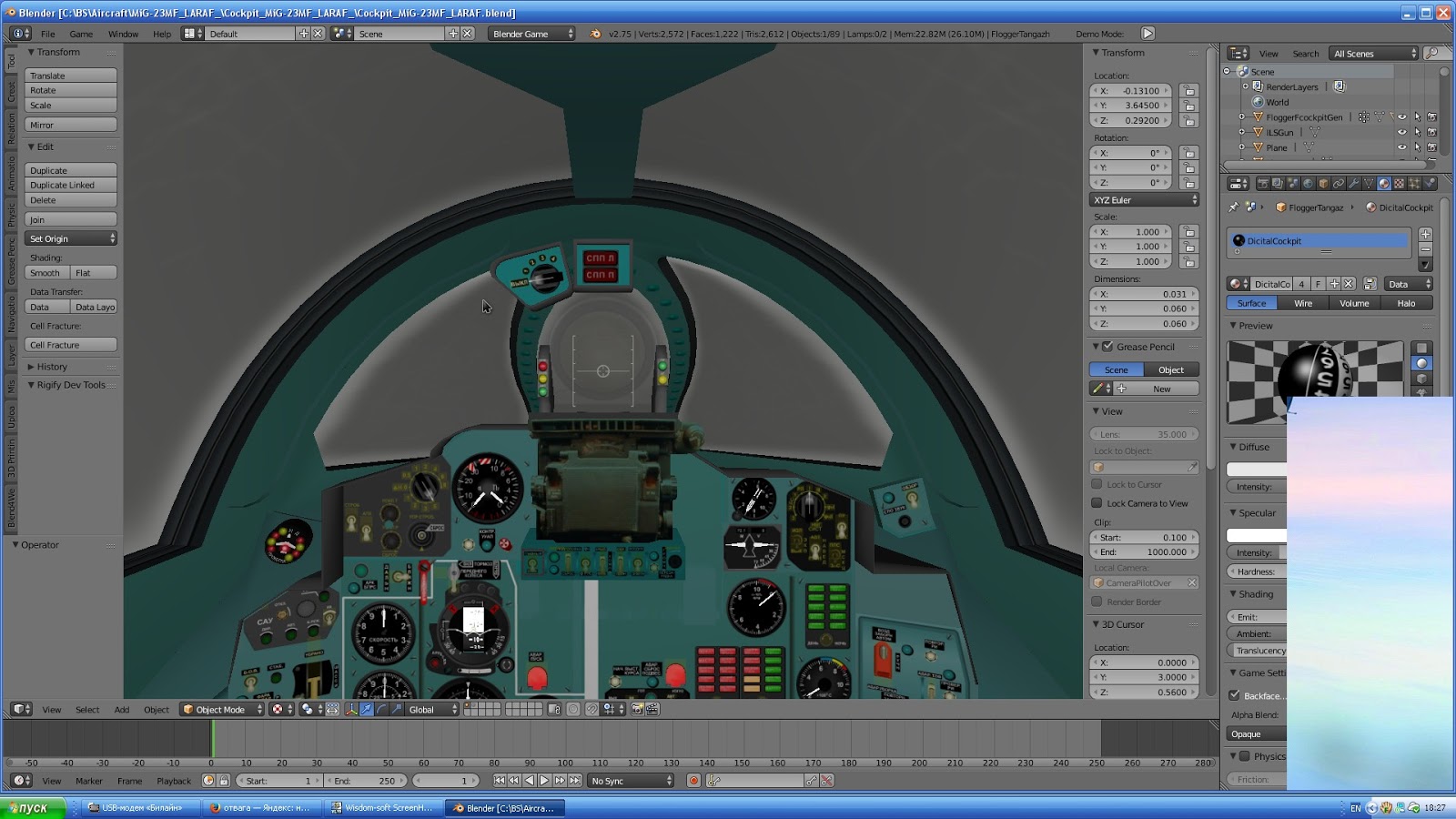Collapse the Scene tree in outliner
This screenshot has width=1456, height=819.
[x=1227, y=71]
